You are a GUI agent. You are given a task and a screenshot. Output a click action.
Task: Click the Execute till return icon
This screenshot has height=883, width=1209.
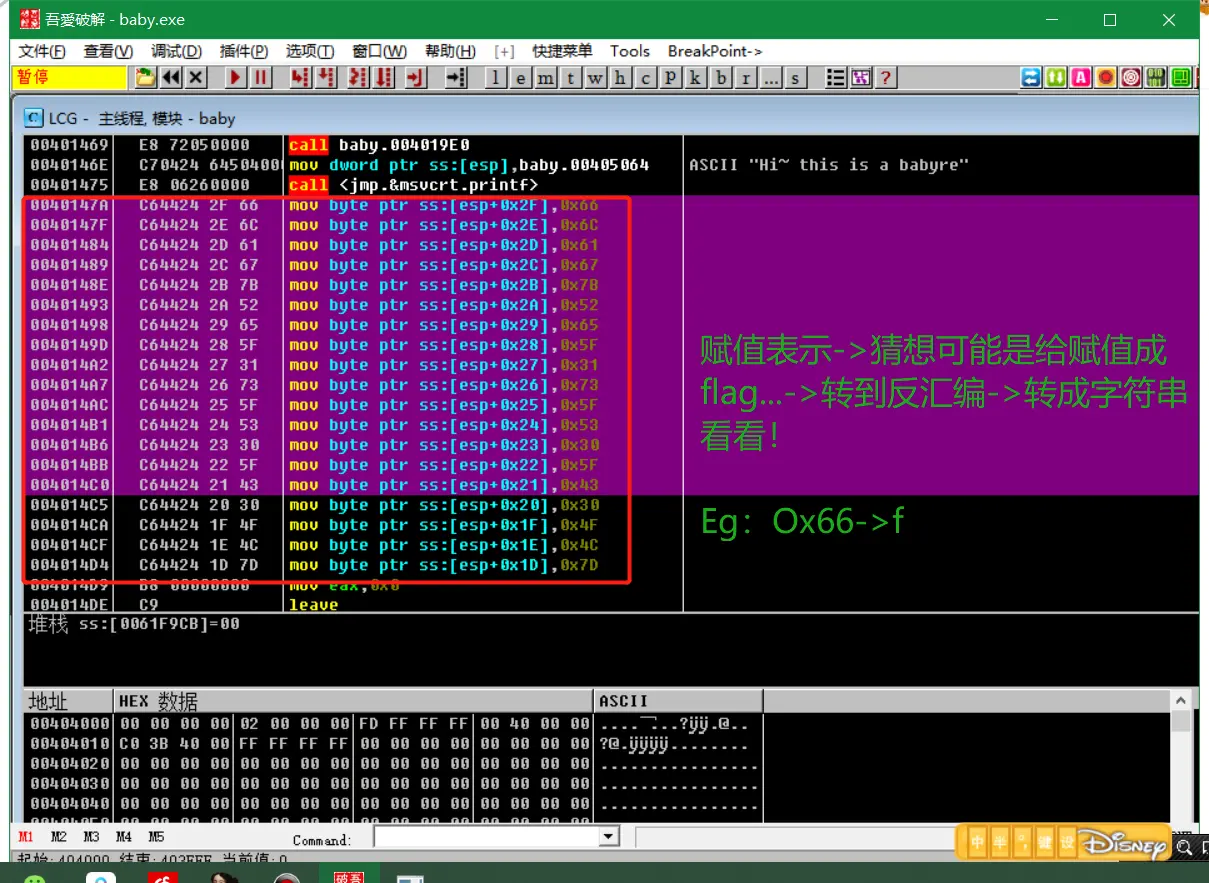pos(415,78)
